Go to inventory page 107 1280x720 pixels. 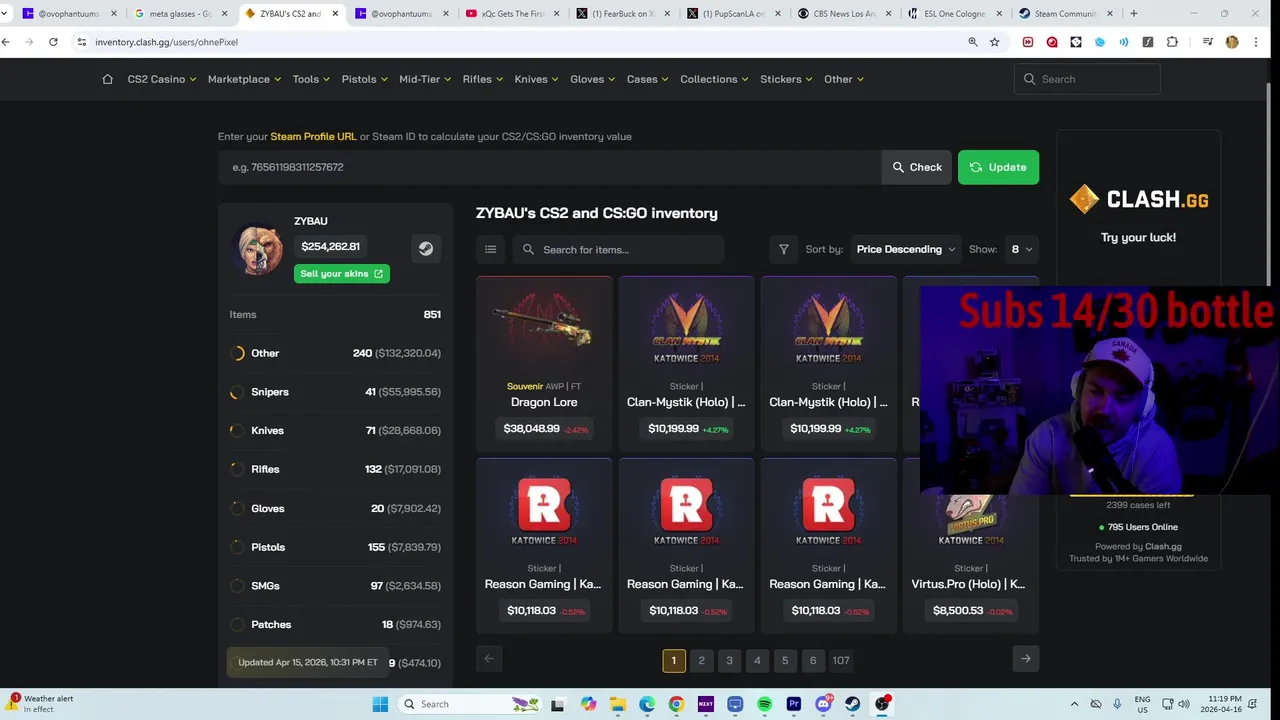[x=841, y=660]
